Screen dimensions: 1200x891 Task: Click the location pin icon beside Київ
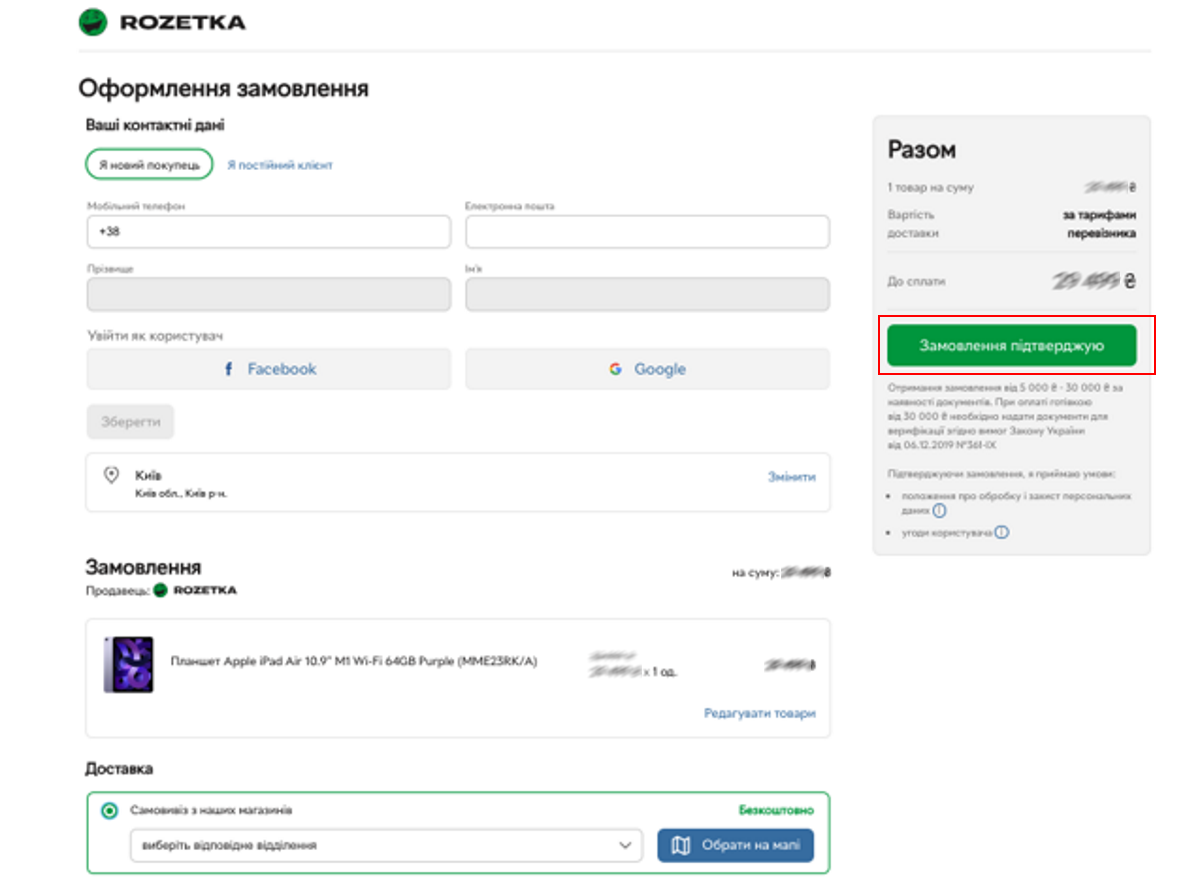[x=112, y=474]
